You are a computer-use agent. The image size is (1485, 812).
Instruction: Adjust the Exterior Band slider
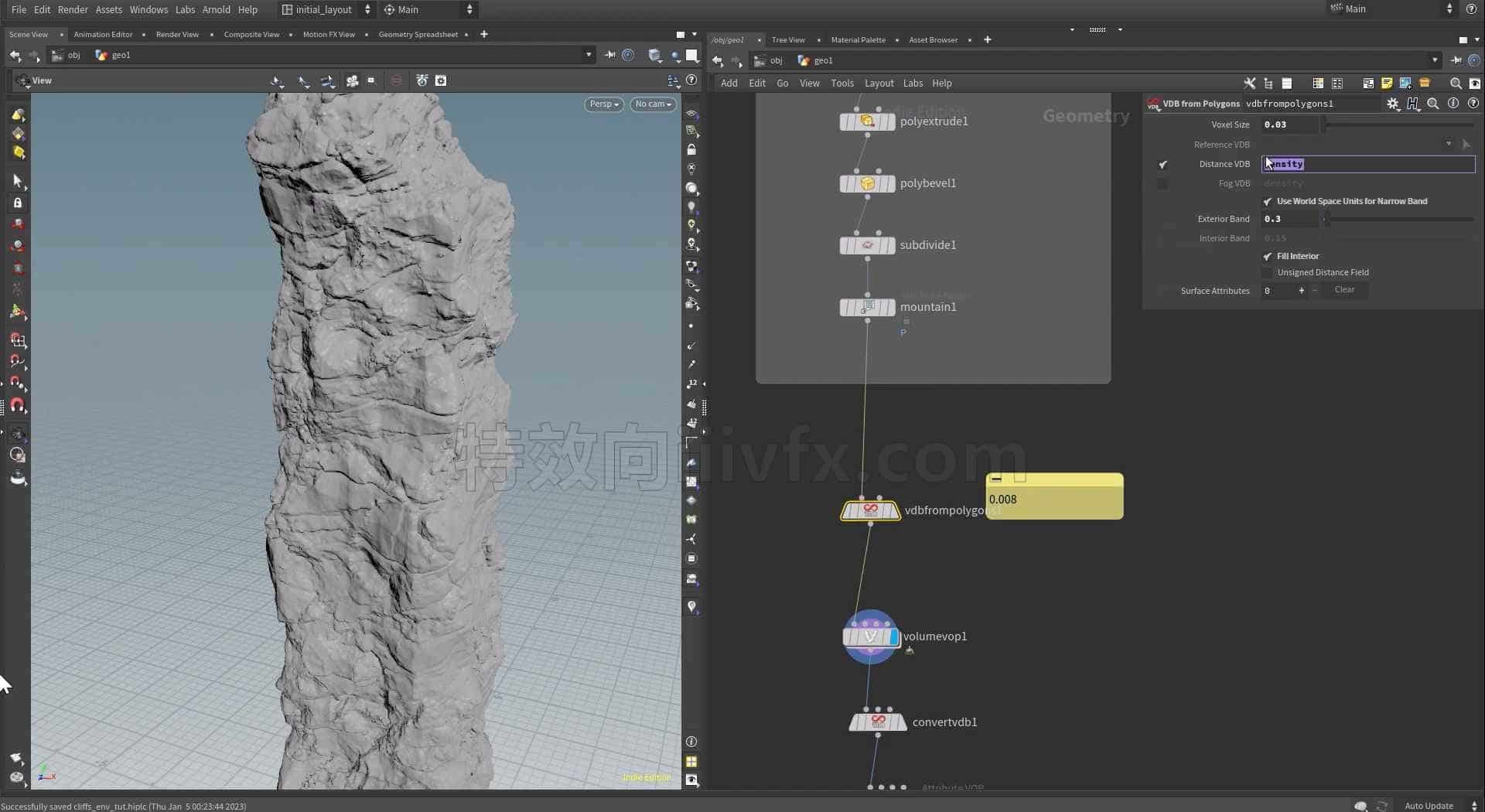1398,219
